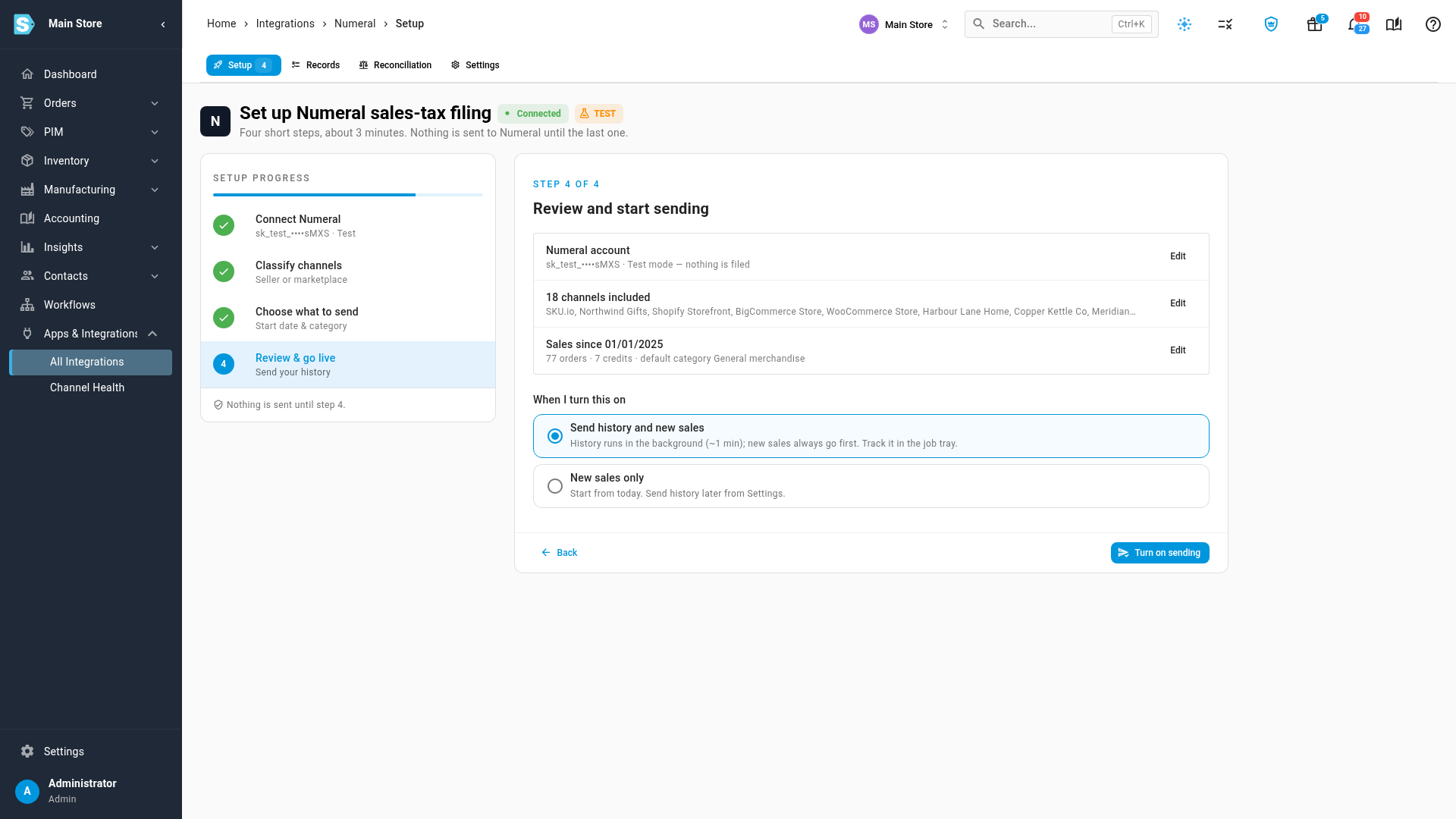Click the Dashboard home icon

tap(27, 74)
